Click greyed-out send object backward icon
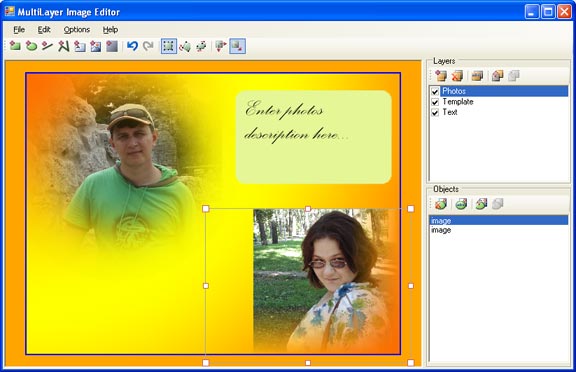576x372 pixels. (497, 204)
